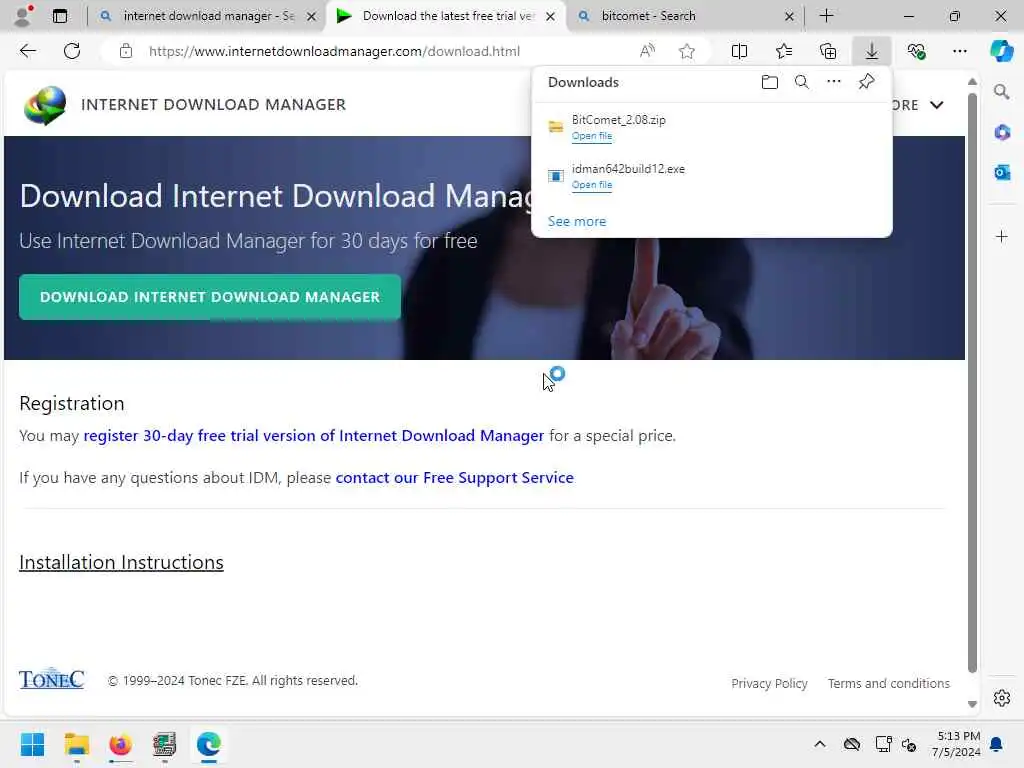The image size is (1024, 768).
Task: Open Collections toolbar icon
Action: pyautogui.click(x=827, y=51)
